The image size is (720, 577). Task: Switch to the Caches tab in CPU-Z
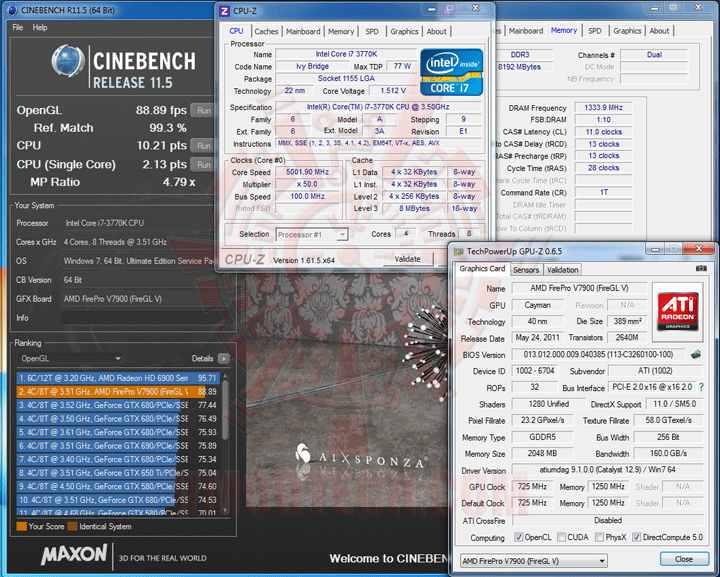point(266,32)
